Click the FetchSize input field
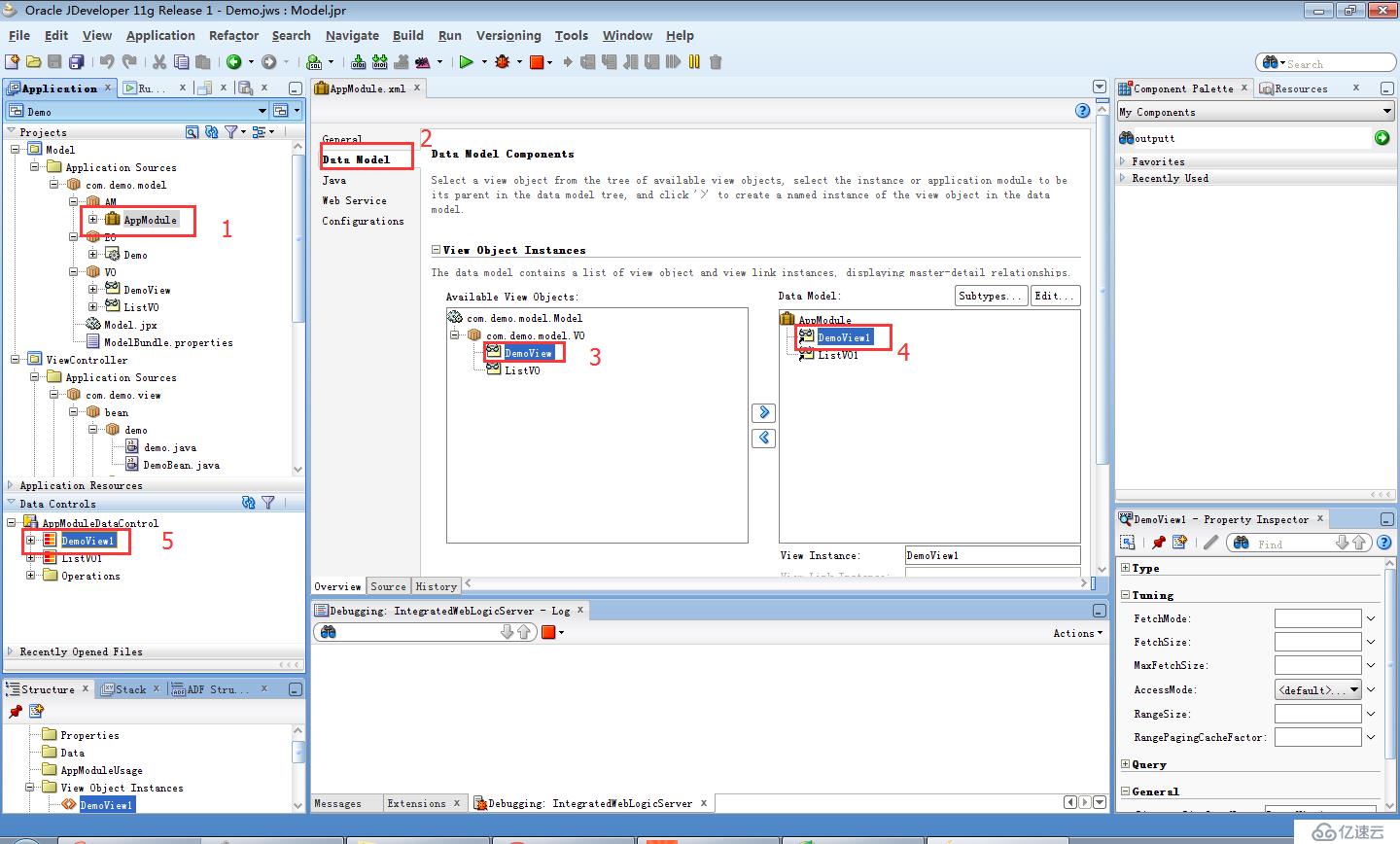Image resolution: width=1400 pixels, height=844 pixels. (1318, 642)
